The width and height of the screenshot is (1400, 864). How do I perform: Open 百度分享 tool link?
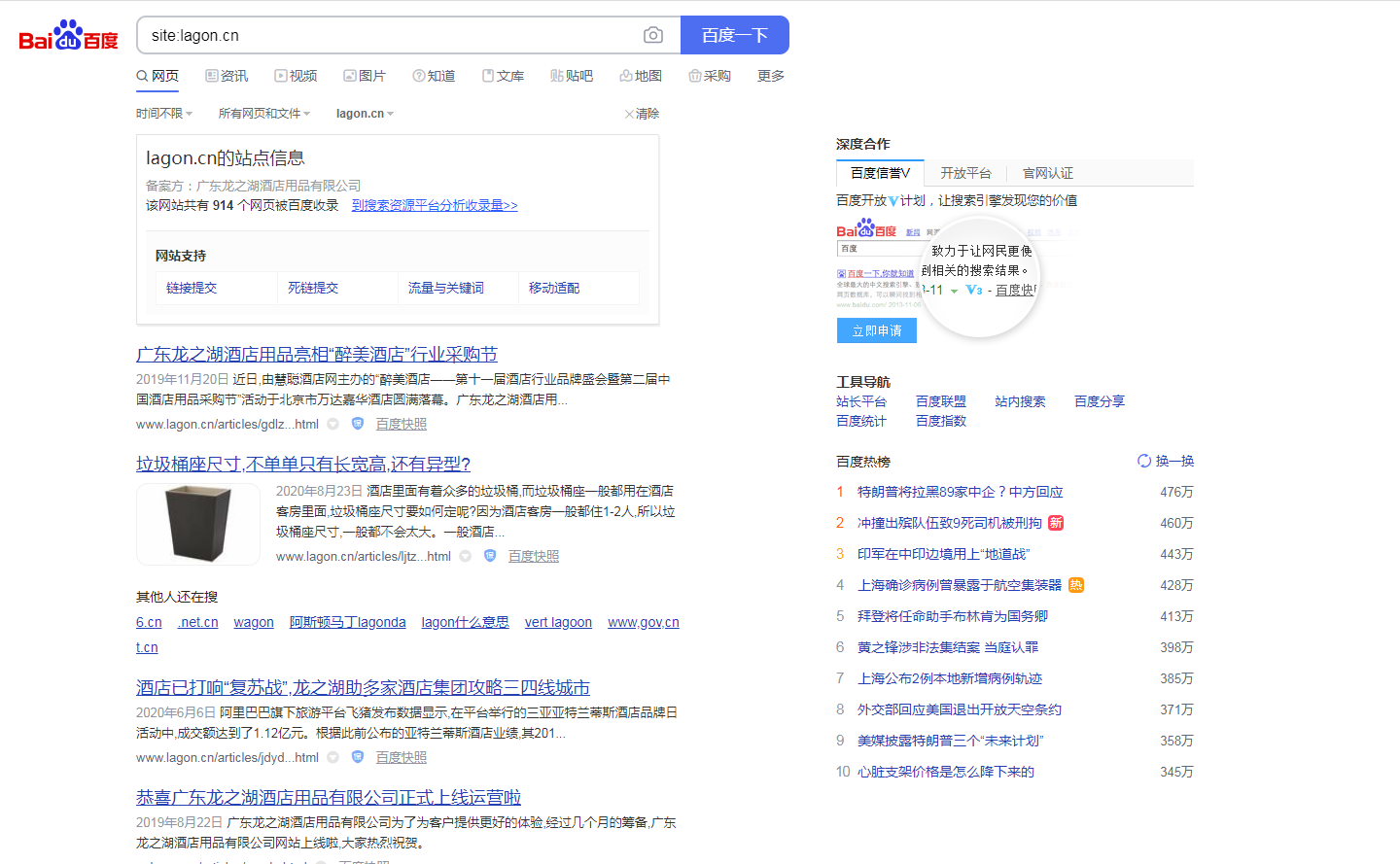1100,401
